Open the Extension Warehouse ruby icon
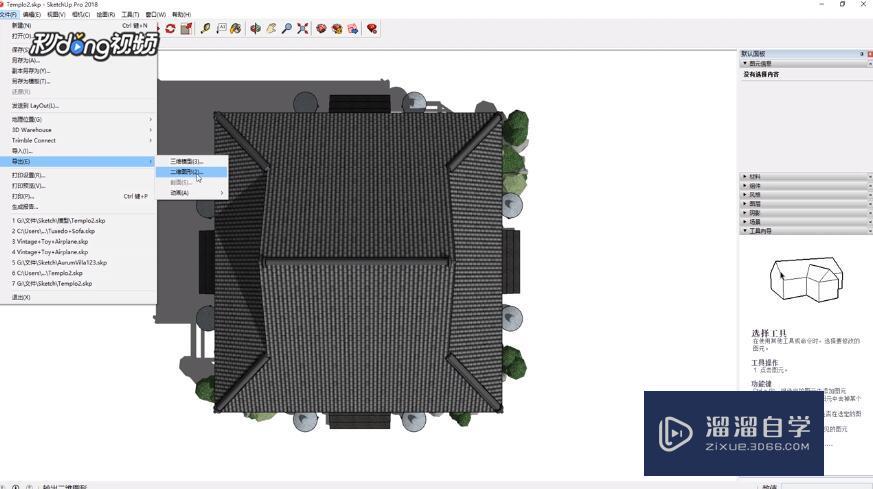The width and height of the screenshot is (873, 489). tap(372, 28)
